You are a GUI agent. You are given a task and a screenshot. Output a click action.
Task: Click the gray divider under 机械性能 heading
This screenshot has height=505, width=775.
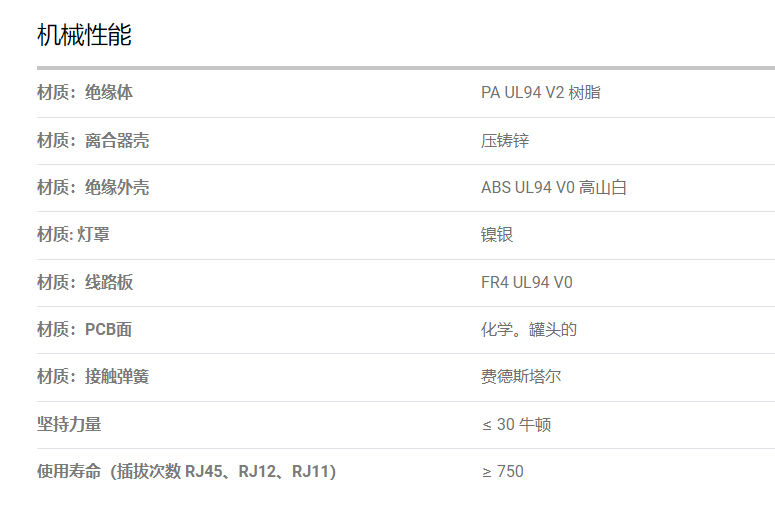pyautogui.click(x=406, y=68)
